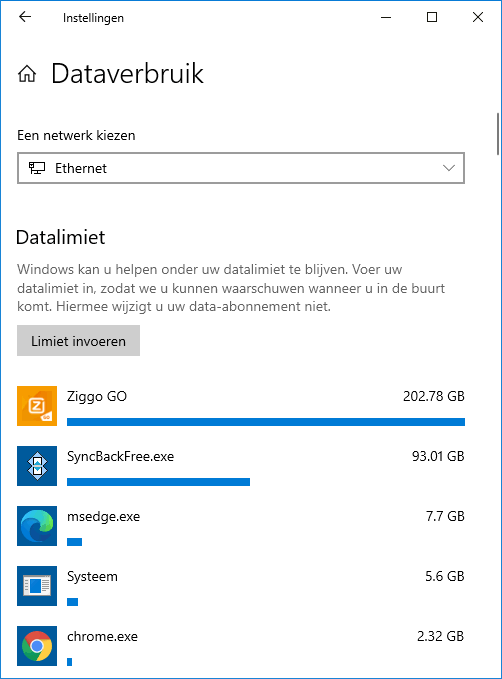The image size is (502, 679).
Task: Go to Settings home via house icon
Action: point(27,74)
